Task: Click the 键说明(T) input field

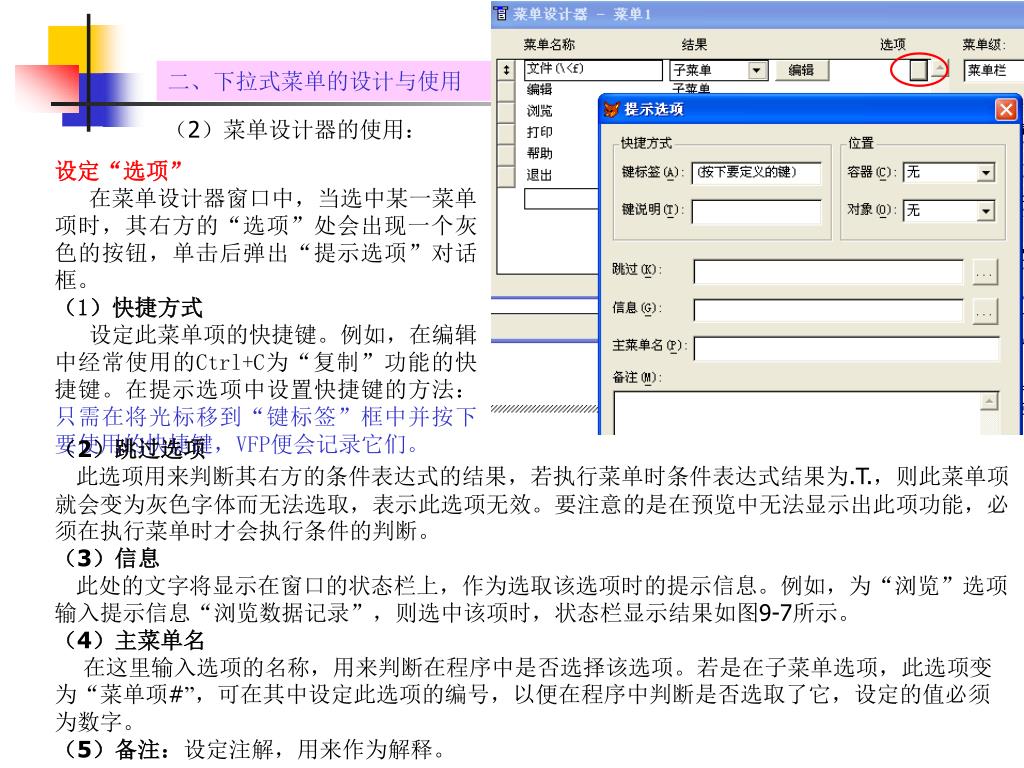Action: (x=756, y=212)
